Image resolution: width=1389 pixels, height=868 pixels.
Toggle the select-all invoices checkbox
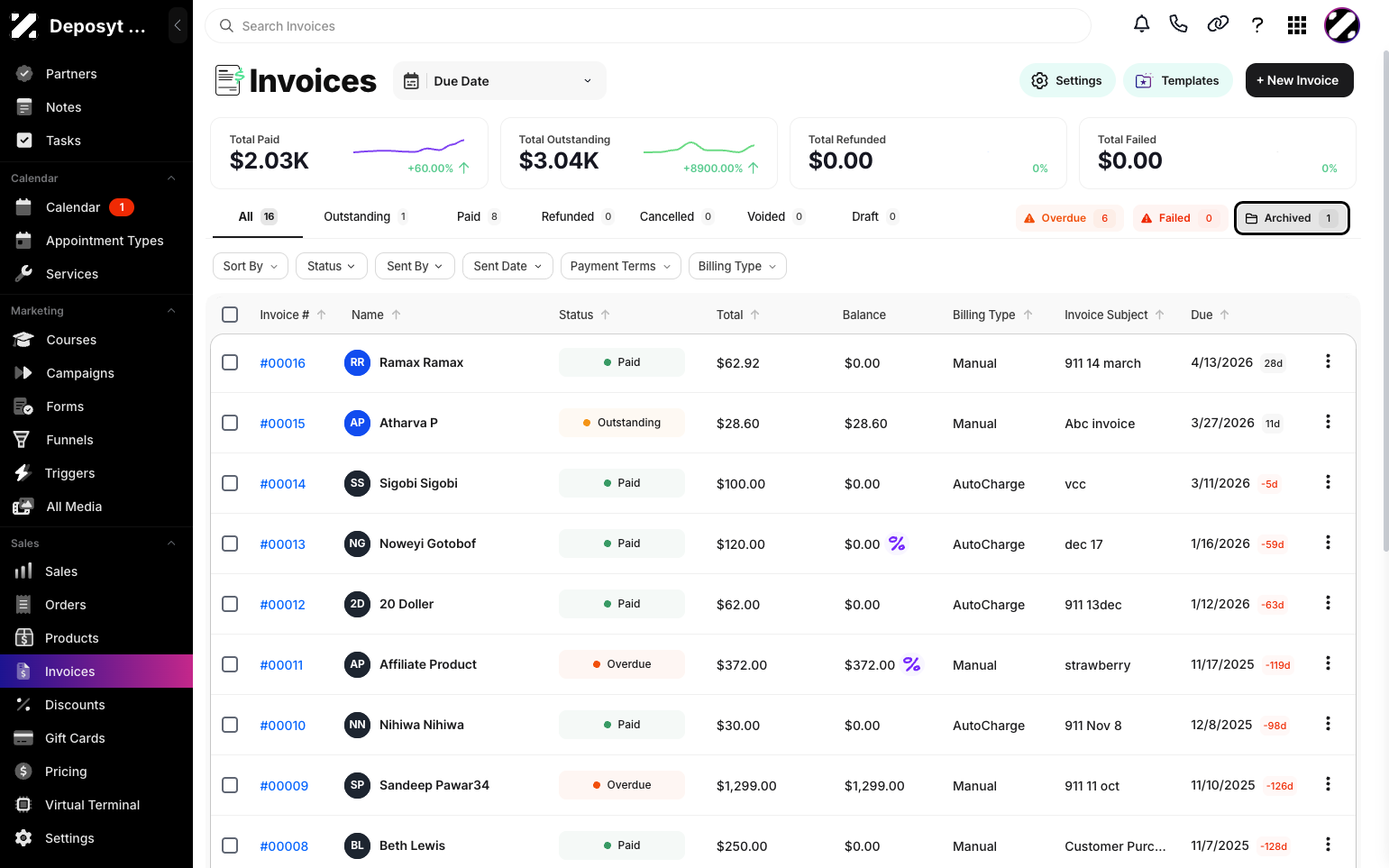coord(230,315)
